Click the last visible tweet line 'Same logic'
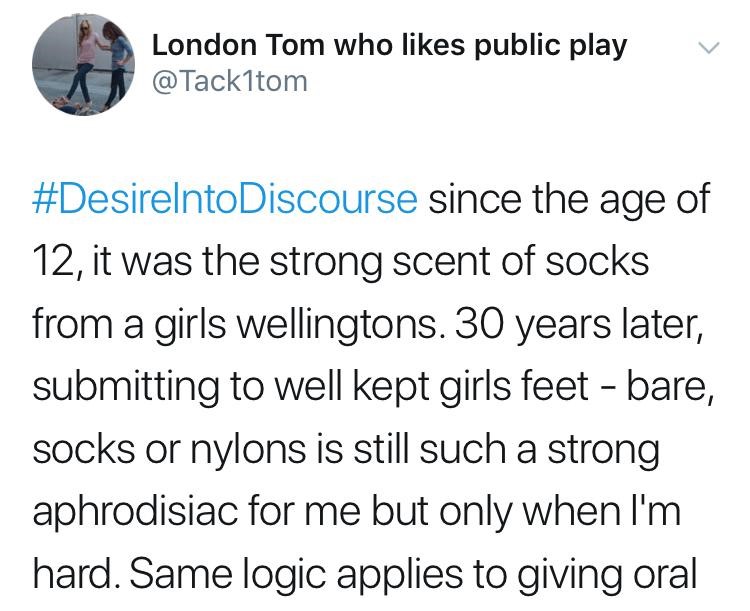The height and width of the screenshot is (611, 750). click(x=364, y=574)
